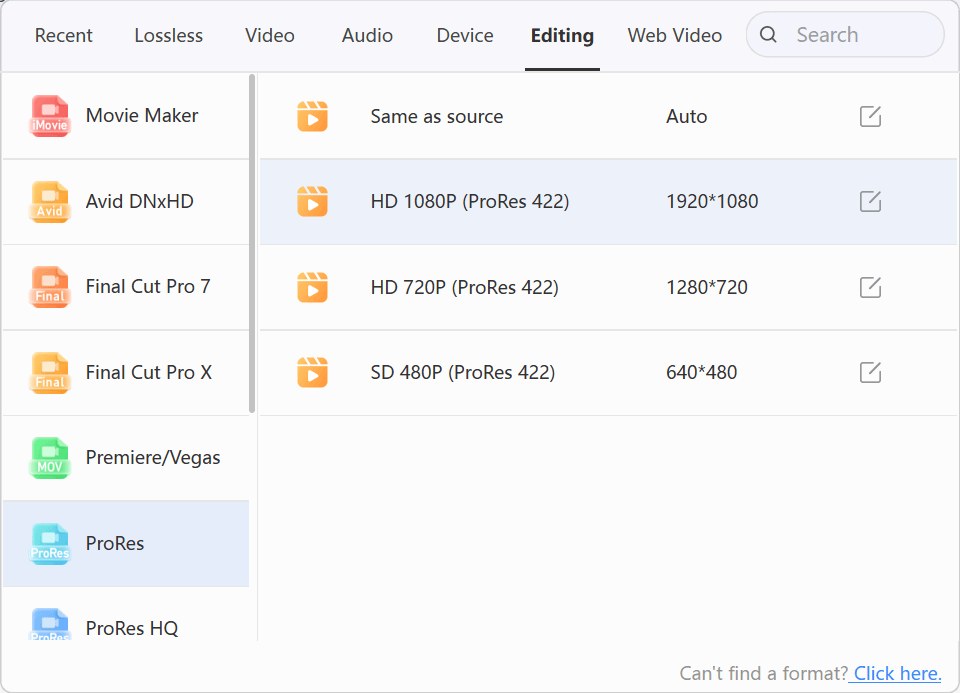Click the magnifying glass search icon
This screenshot has height=693, width=960.
coord(768,35)
